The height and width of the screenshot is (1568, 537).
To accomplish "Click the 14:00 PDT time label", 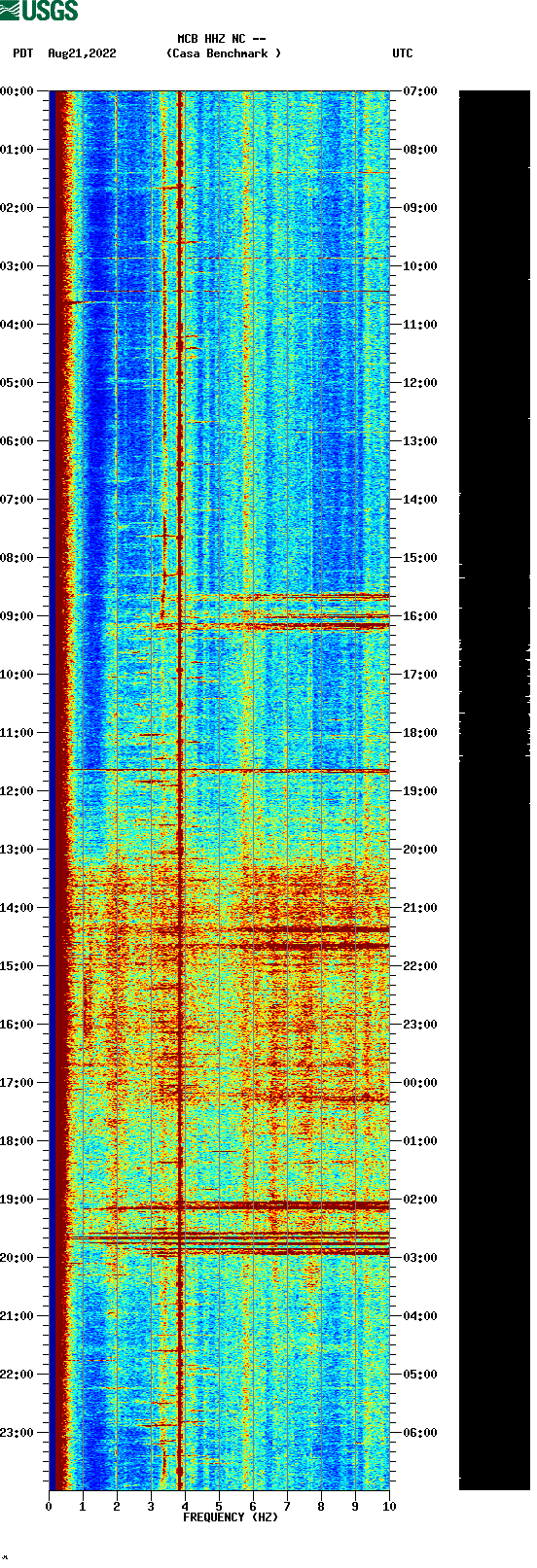I will click(x=17, y=908).
